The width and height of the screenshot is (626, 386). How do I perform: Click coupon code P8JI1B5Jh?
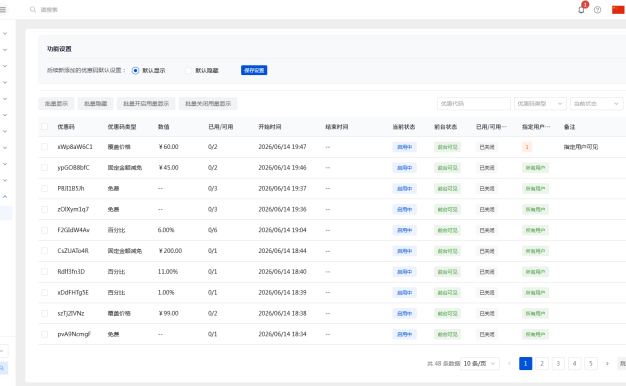pos(71,188)
